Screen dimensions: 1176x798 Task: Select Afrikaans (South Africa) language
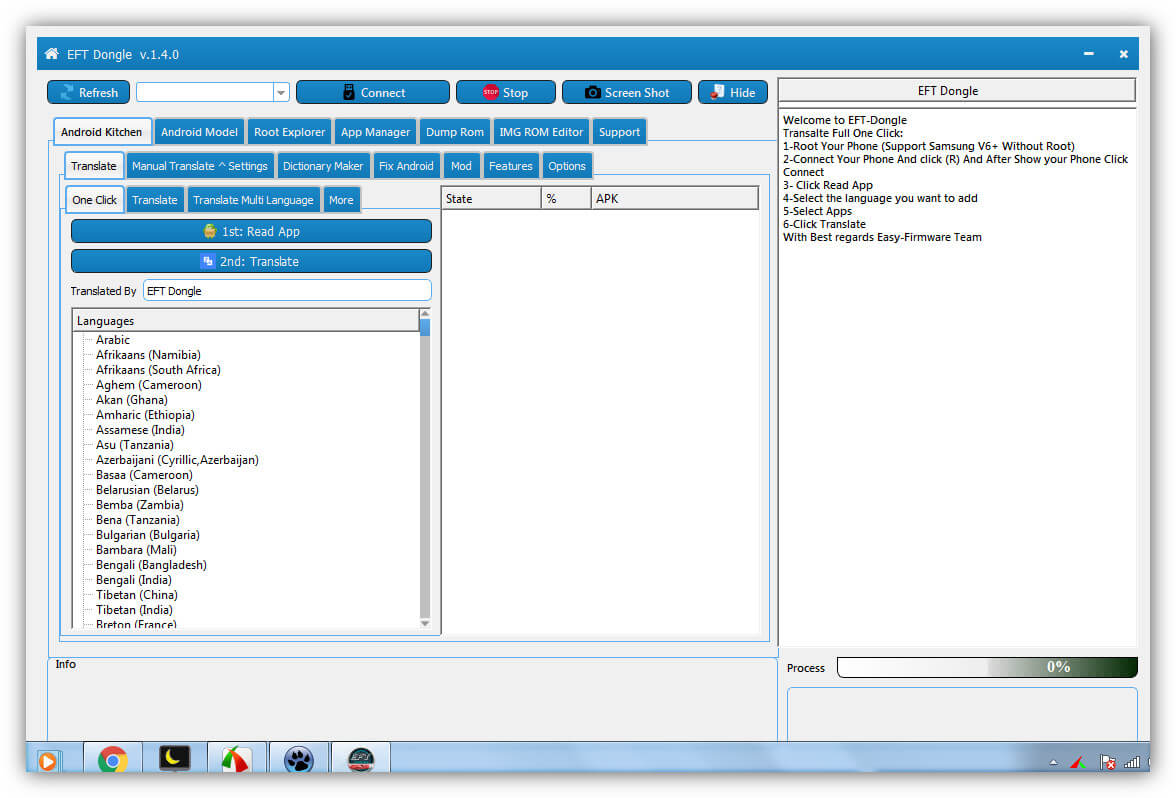[158, 370]
